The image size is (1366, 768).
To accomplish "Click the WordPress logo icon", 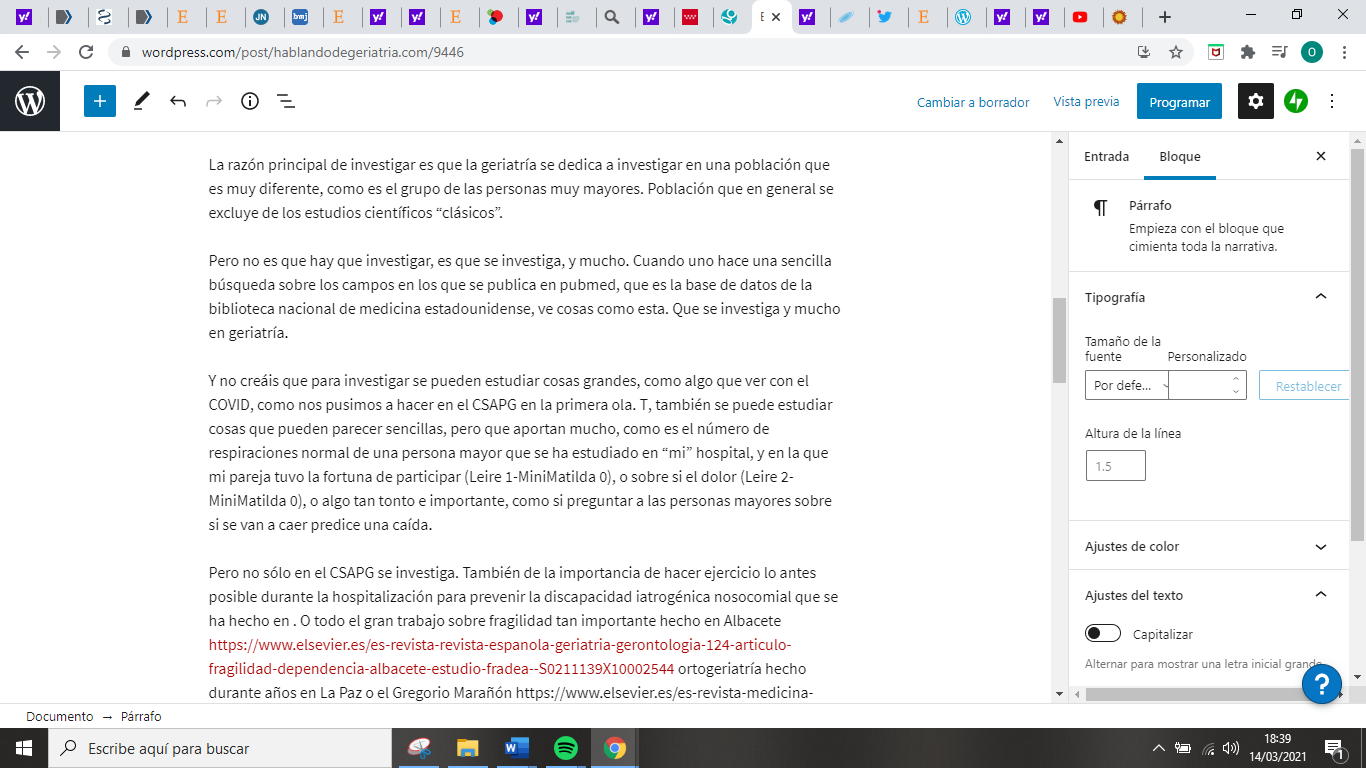I will [x=30, y=101].
